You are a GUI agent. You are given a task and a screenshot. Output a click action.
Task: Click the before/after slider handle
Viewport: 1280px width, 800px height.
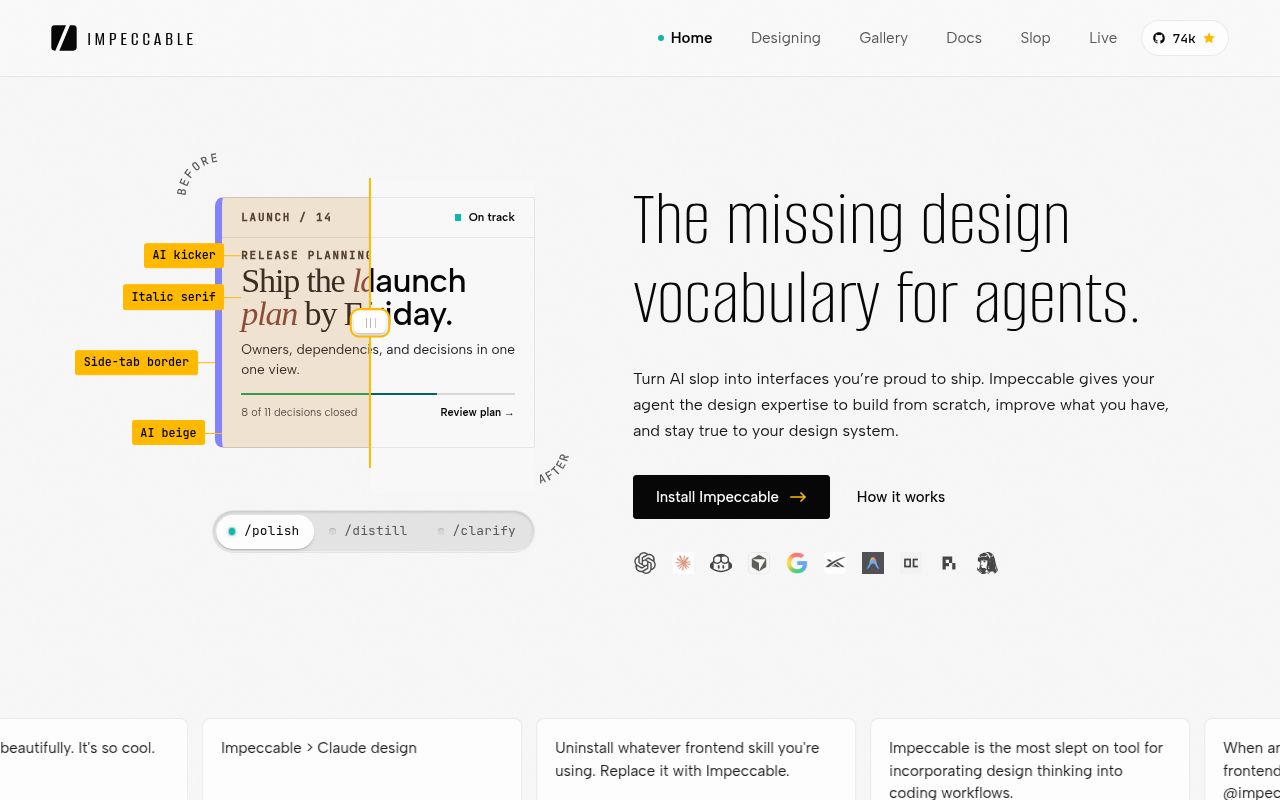370,323
